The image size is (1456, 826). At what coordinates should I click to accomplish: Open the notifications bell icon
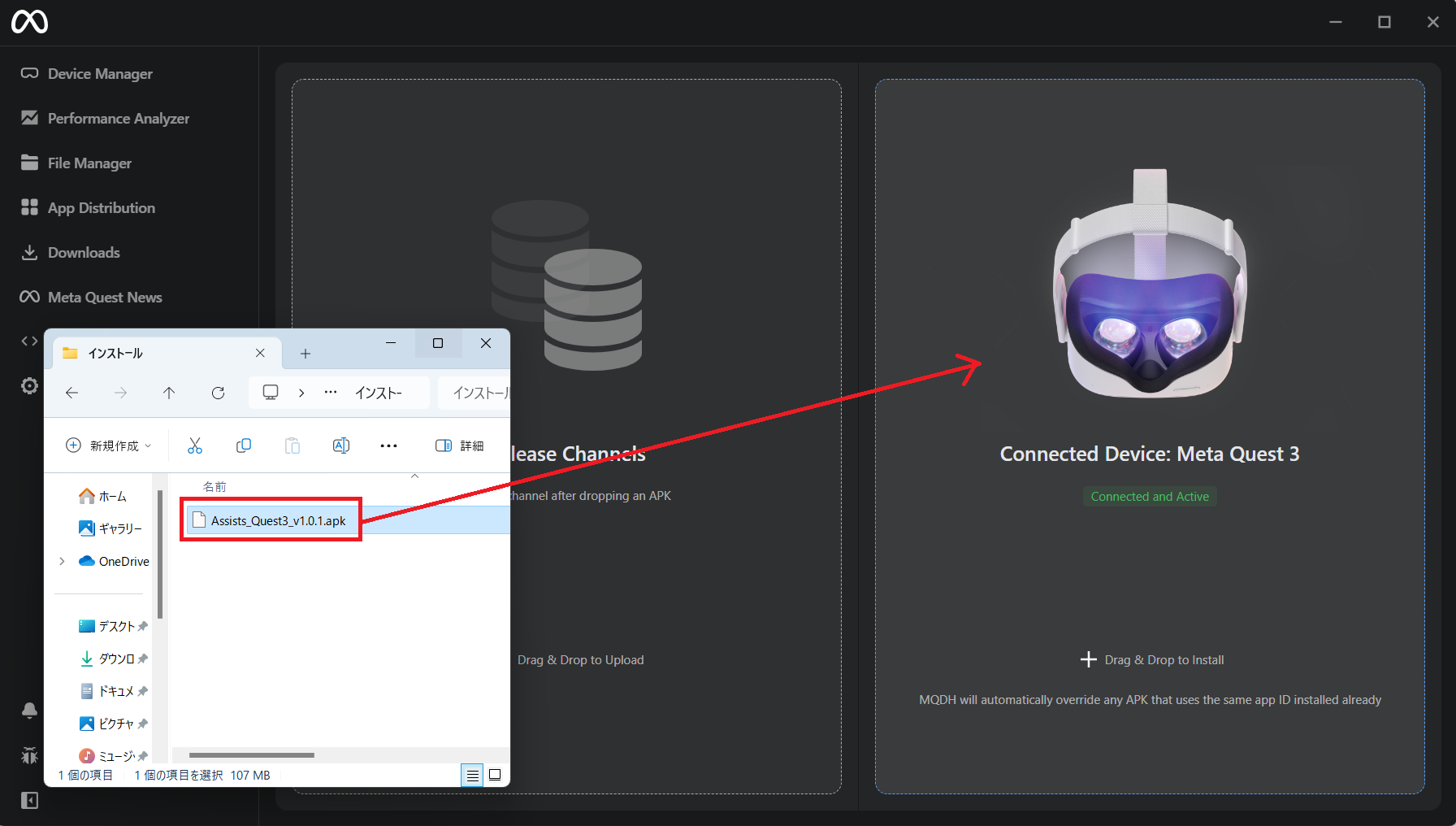[30, 711]
